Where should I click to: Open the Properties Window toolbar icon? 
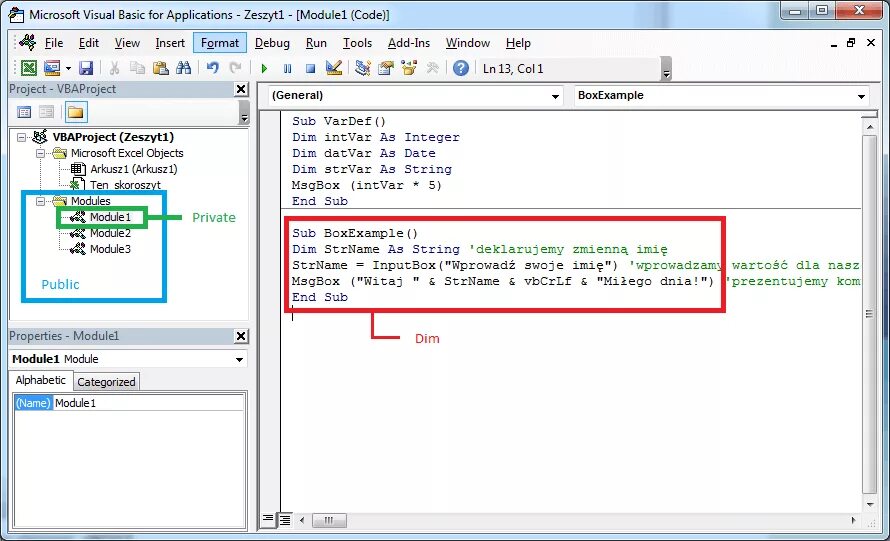tap(386, 68)
